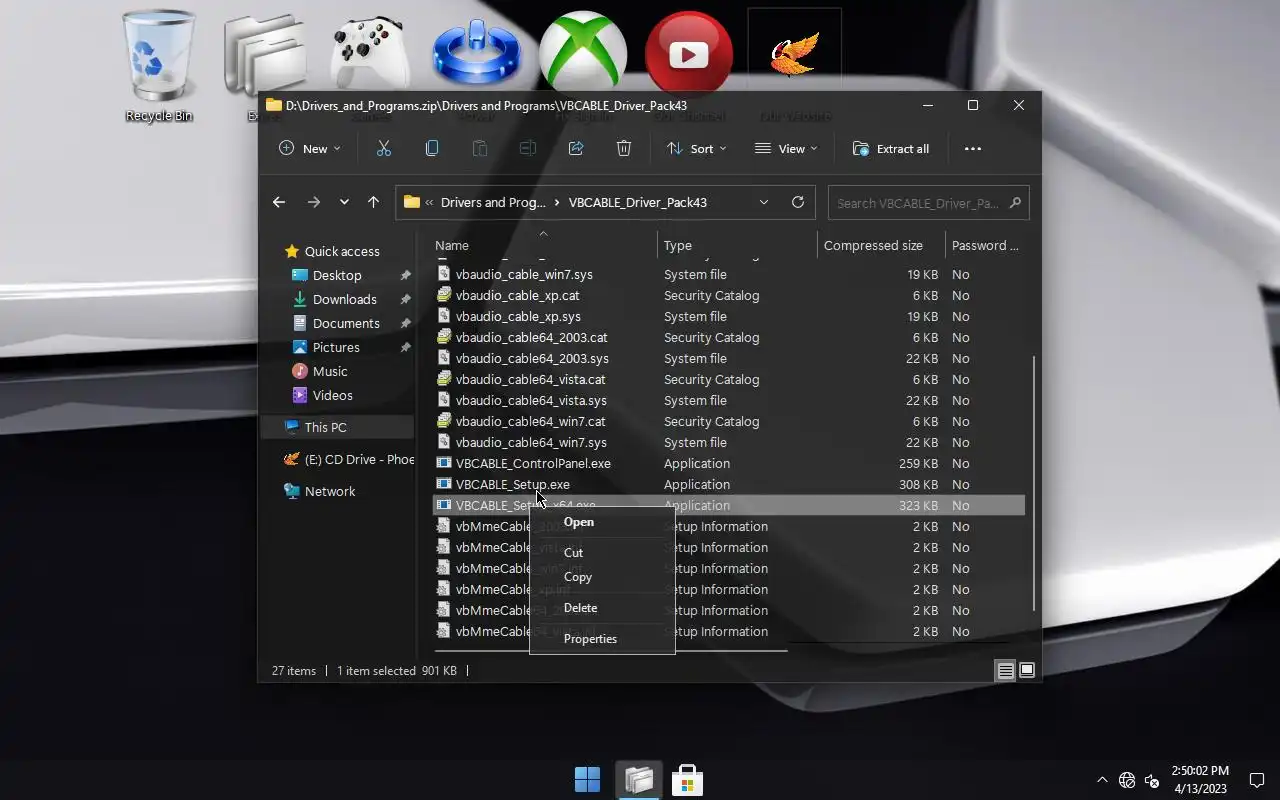
Task: Go back with the left arrow
Action: tap(279, 202)
